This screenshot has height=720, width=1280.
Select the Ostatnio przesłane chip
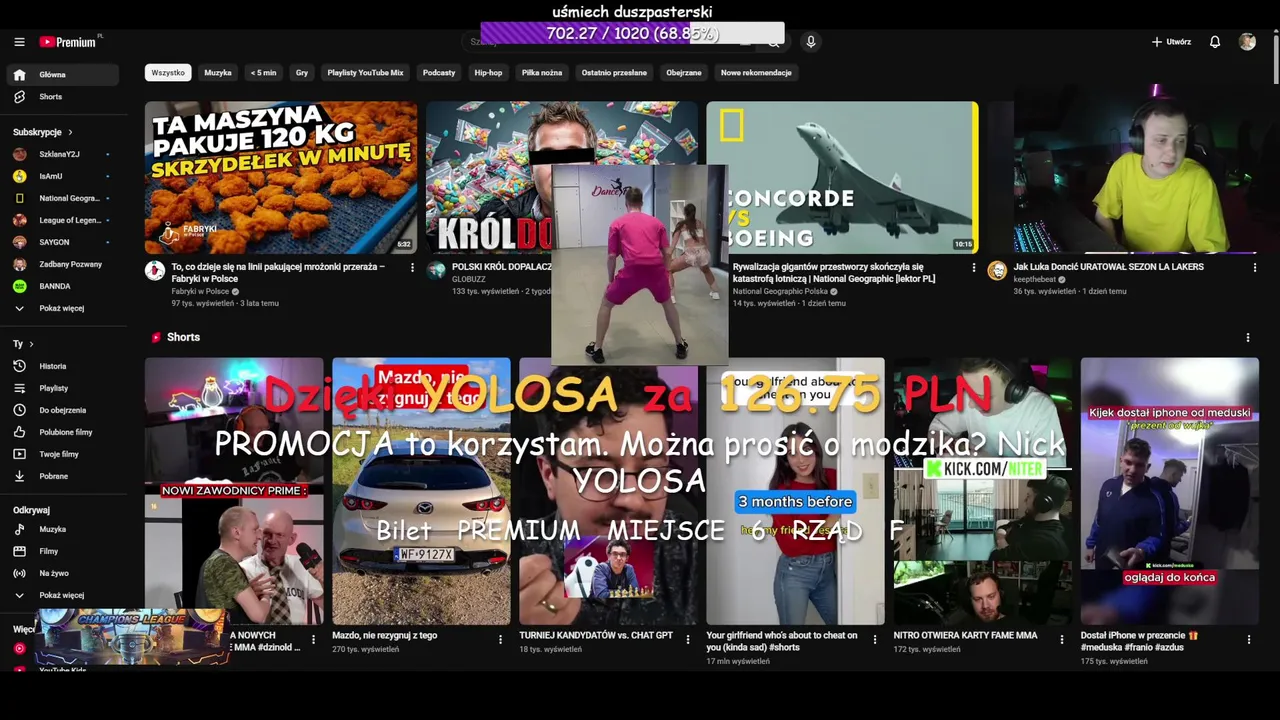(614, 72)
